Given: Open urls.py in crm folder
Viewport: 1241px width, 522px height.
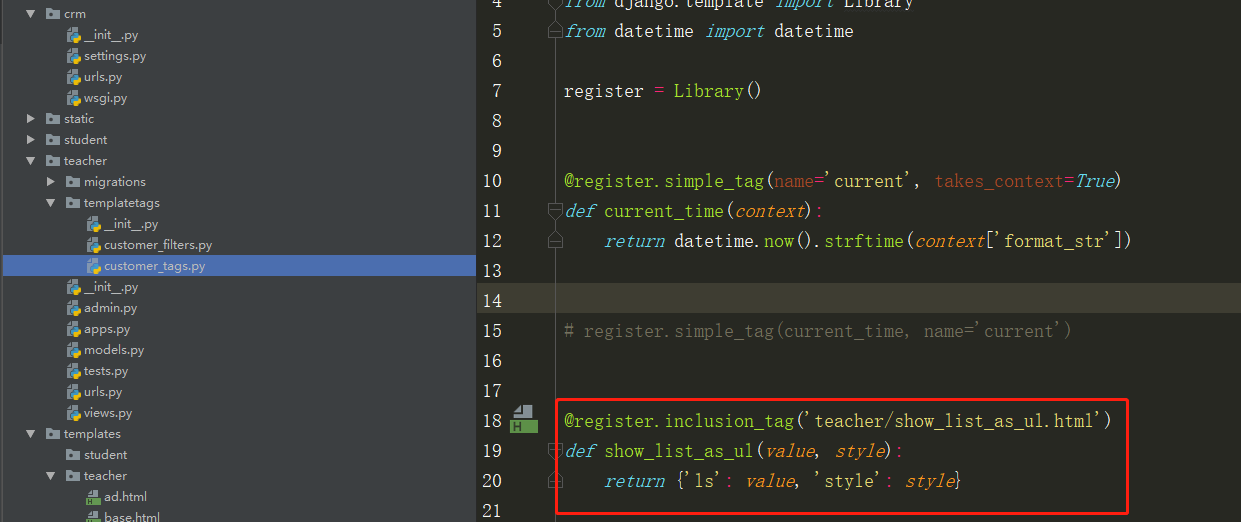Looking at the screenshot, I should [103, 77].
